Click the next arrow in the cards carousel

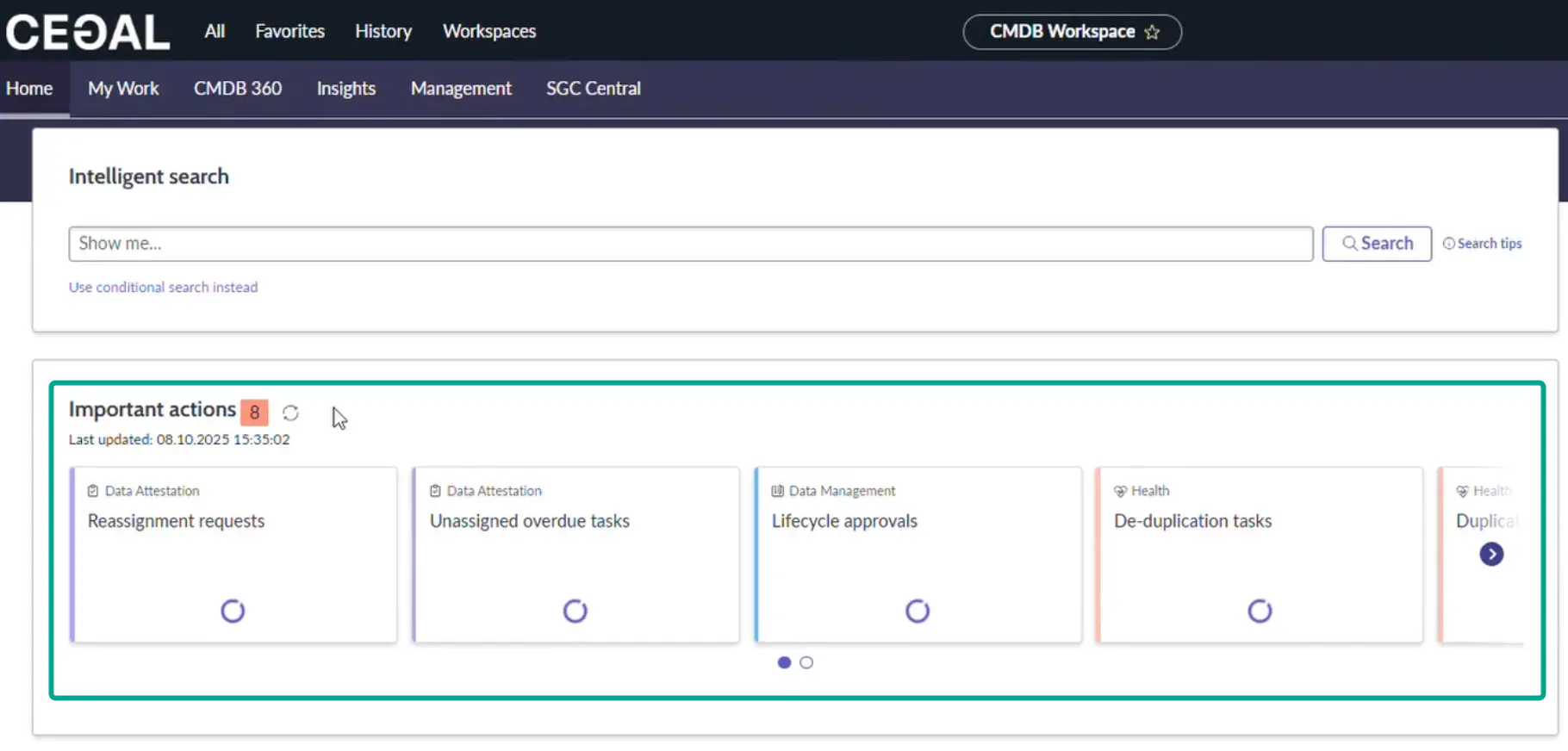pos(1491,554)
